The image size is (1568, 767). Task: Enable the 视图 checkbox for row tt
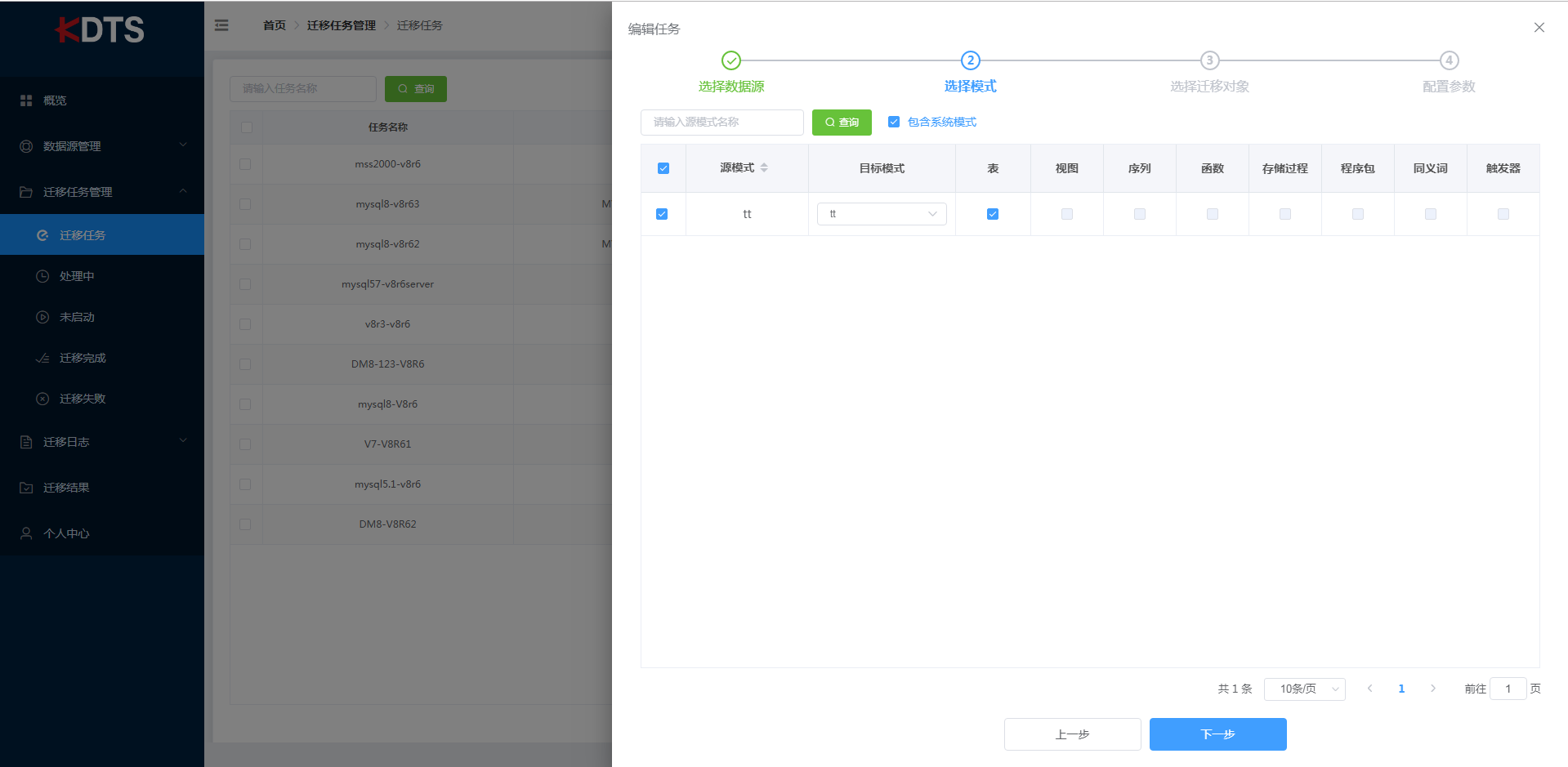tap(1066, 214)
